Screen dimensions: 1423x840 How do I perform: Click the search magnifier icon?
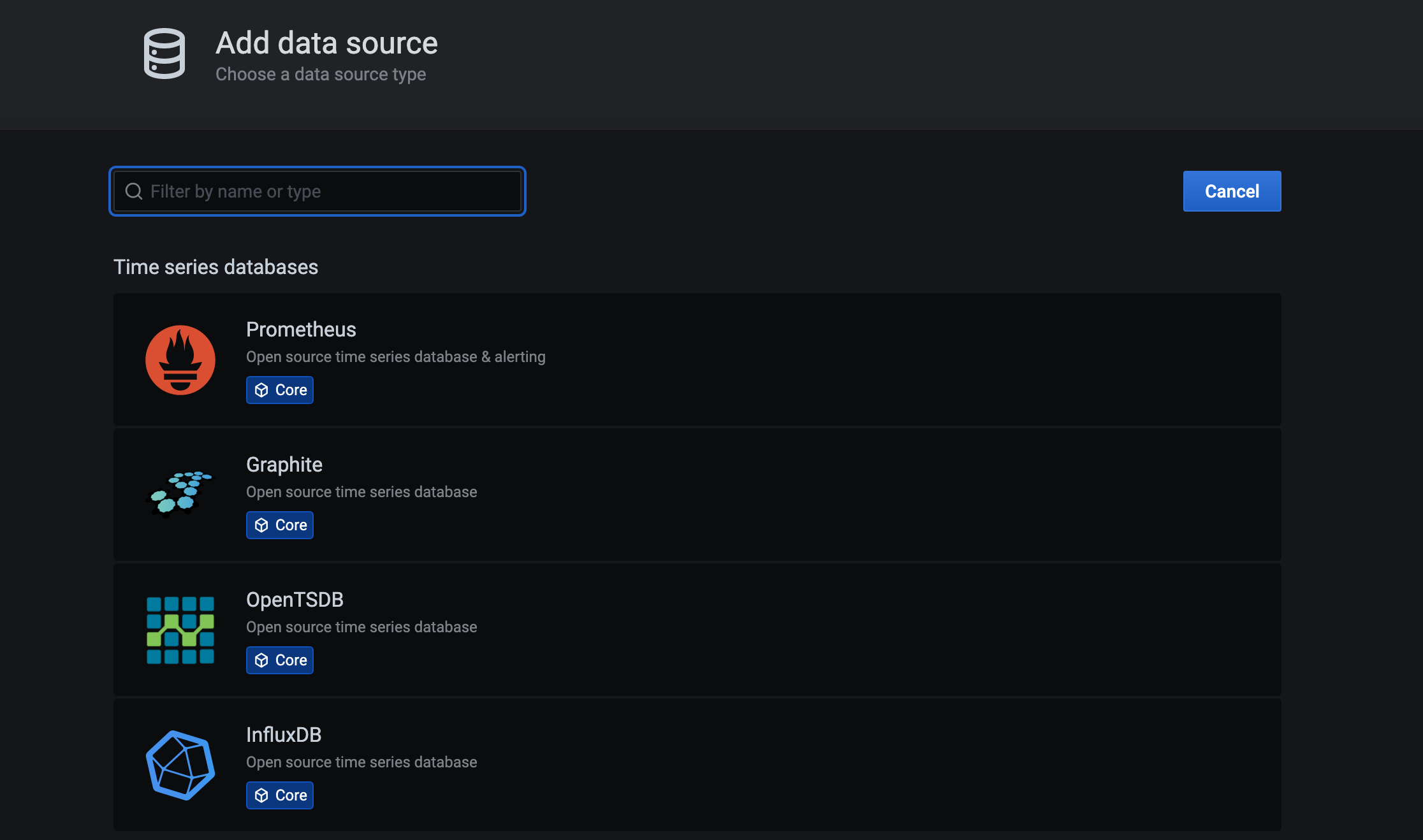coord(134,191)
